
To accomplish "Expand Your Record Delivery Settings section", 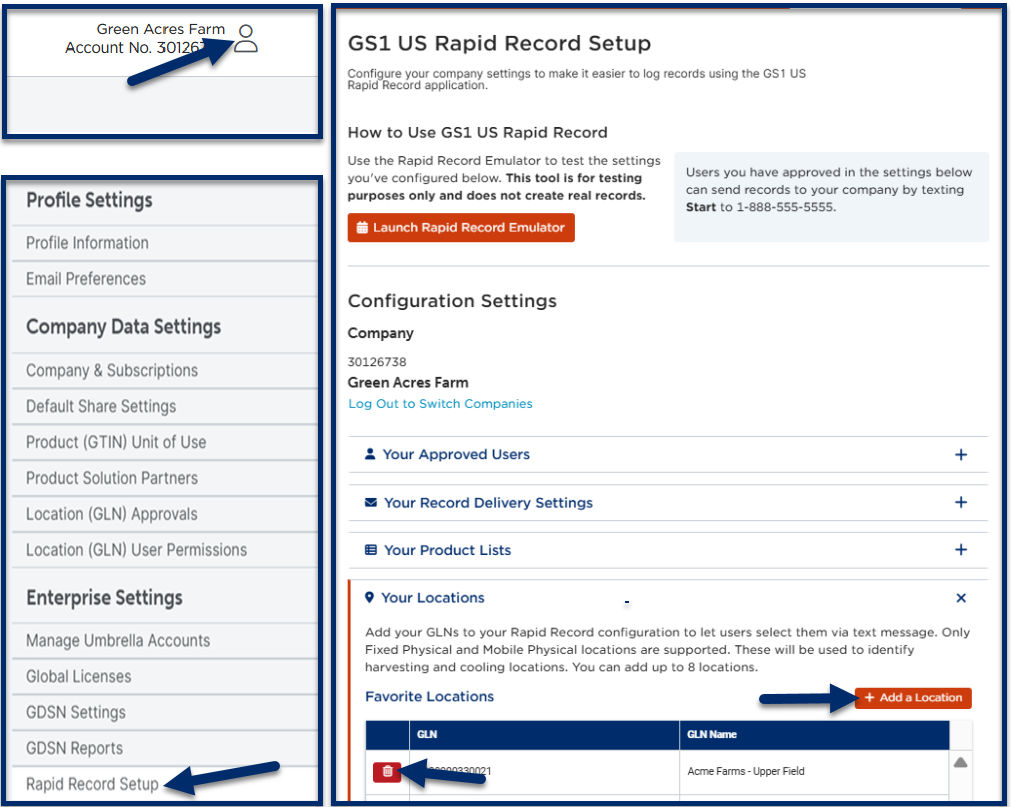I will tap(961, 502).
